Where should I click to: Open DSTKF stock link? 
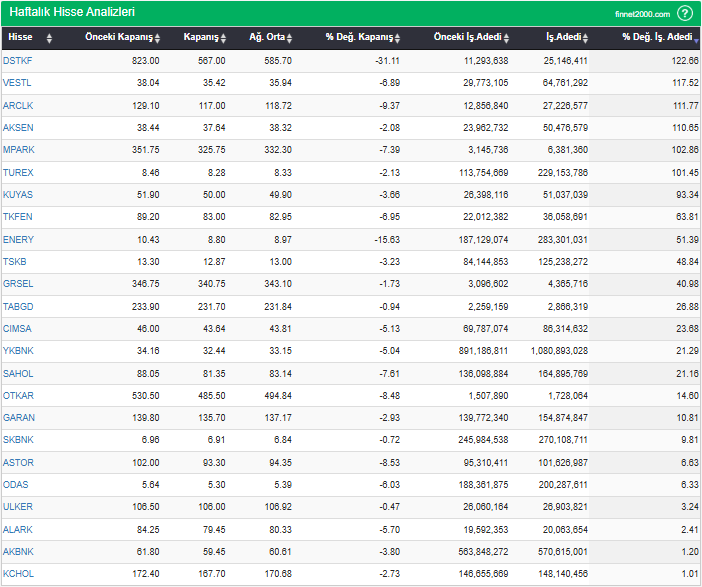click(18, 61)
